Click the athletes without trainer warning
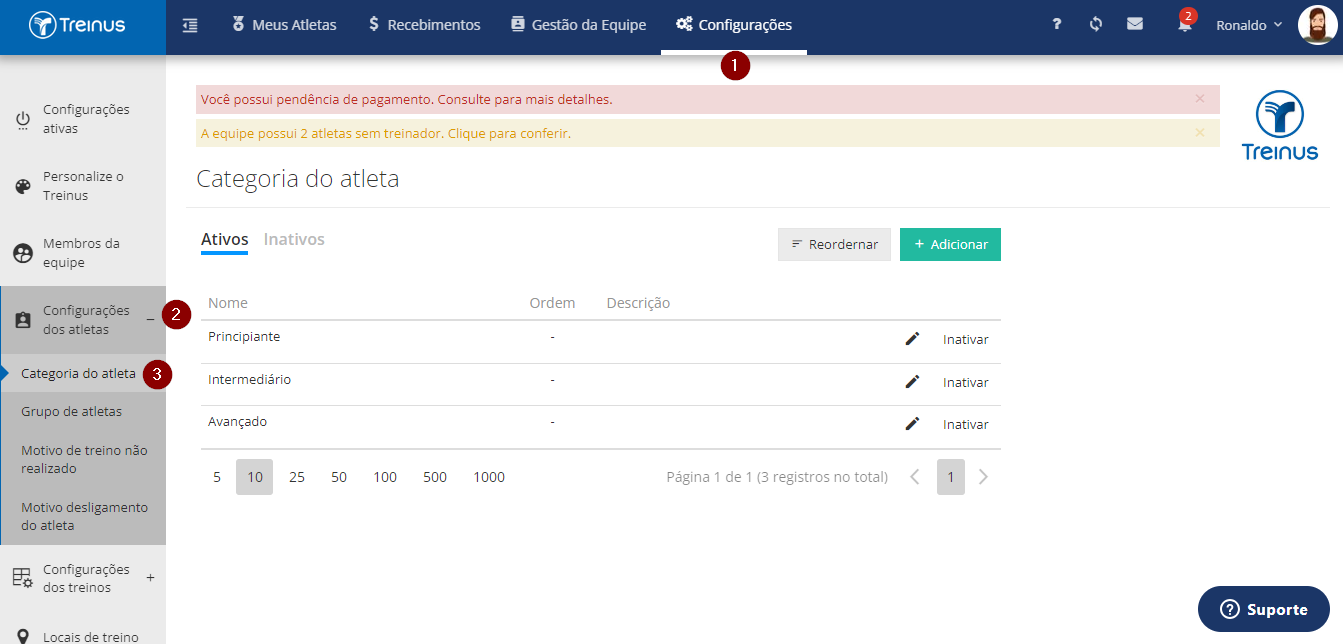Screen dimensions: 1343x644 point(386,133)
